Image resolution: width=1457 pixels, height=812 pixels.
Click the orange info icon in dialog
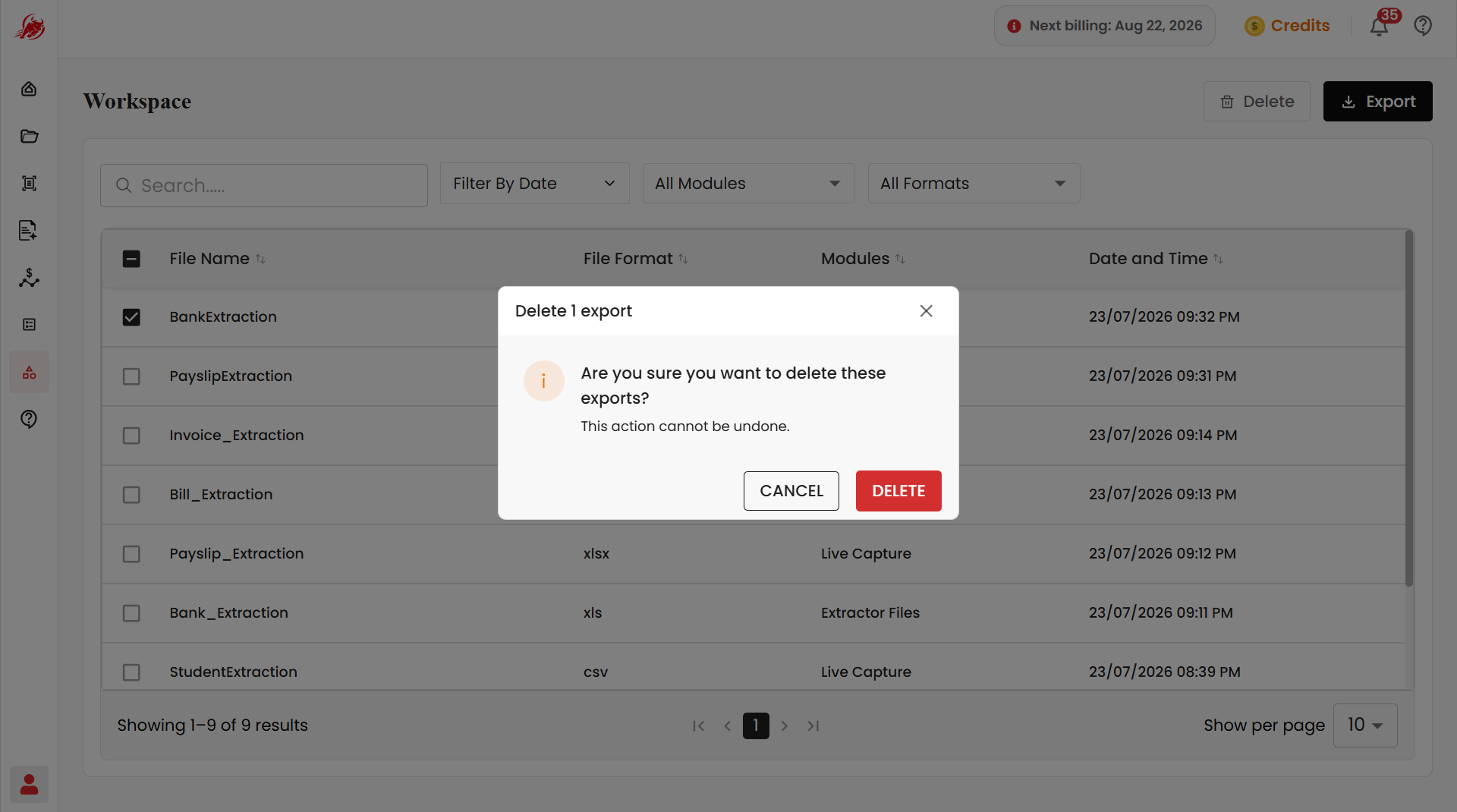click(x=543, y=381)
